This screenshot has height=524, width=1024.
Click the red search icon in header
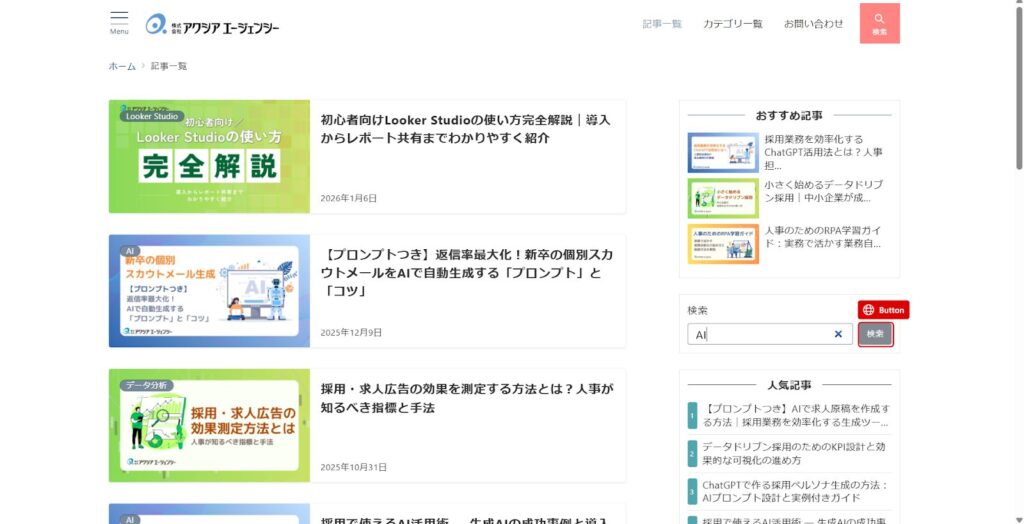[879, 23]
